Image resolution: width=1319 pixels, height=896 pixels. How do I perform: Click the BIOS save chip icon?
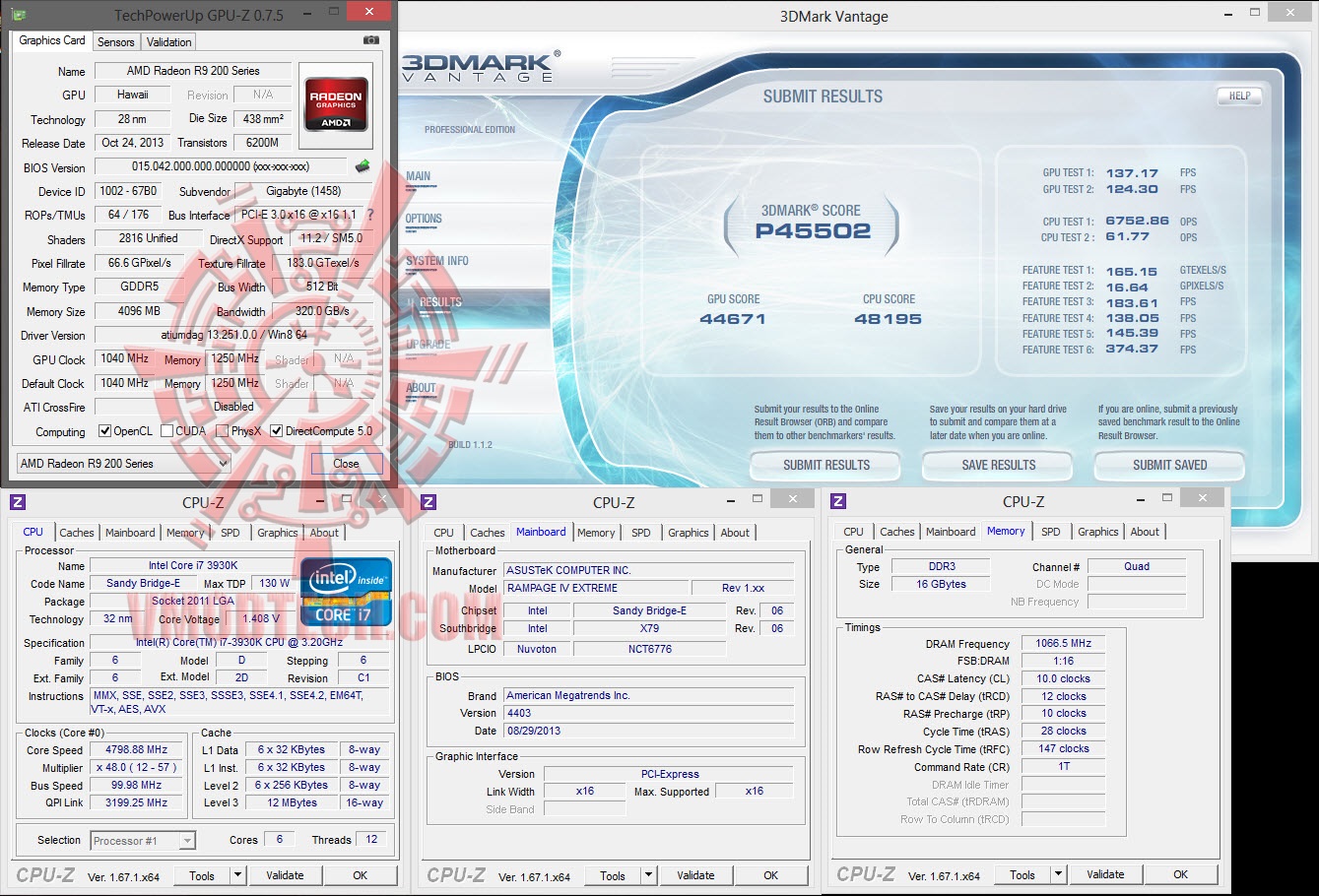click(363, 166)
